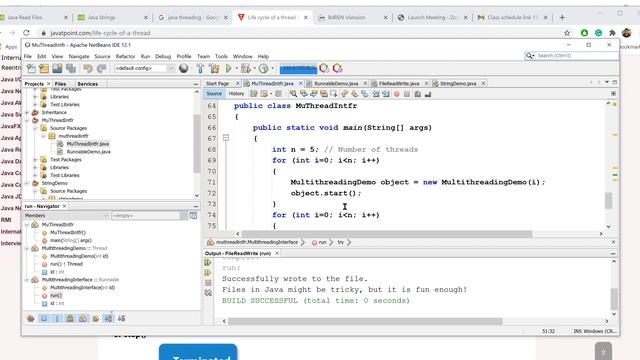The height and width of the screenshot is (360, 640).
Task: Click the Debug Project icon
Action: (x=246, y=69)
